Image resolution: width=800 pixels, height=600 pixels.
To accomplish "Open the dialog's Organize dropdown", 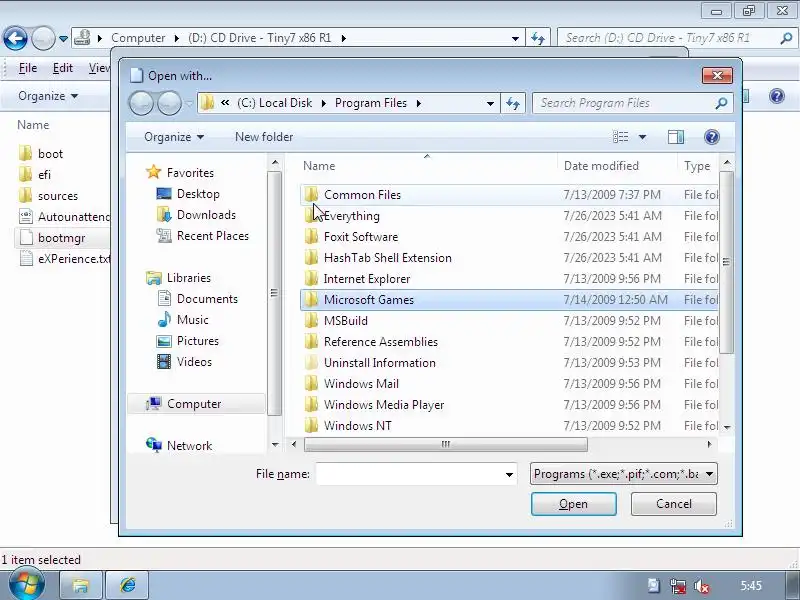I will point(174,137).
